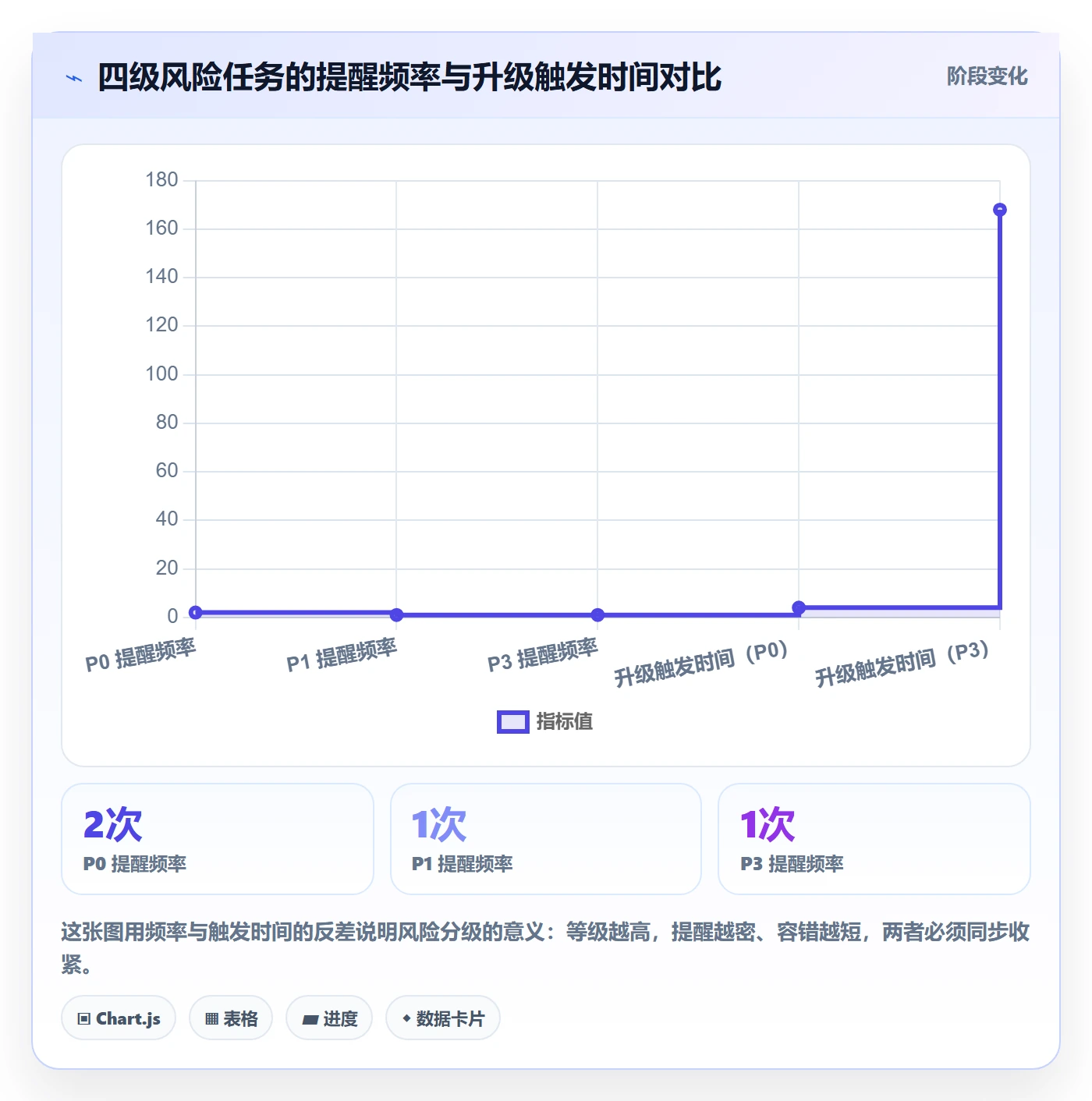Viewport: 1092px width, 1101px height.
Task: Click the y-axis value 180
Action: coord(162,180)
